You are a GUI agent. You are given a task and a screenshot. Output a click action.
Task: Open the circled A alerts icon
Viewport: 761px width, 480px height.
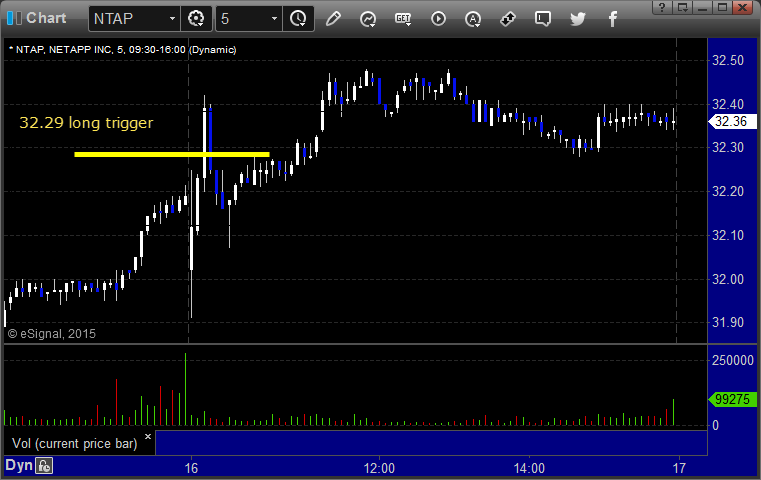point(473,19)
